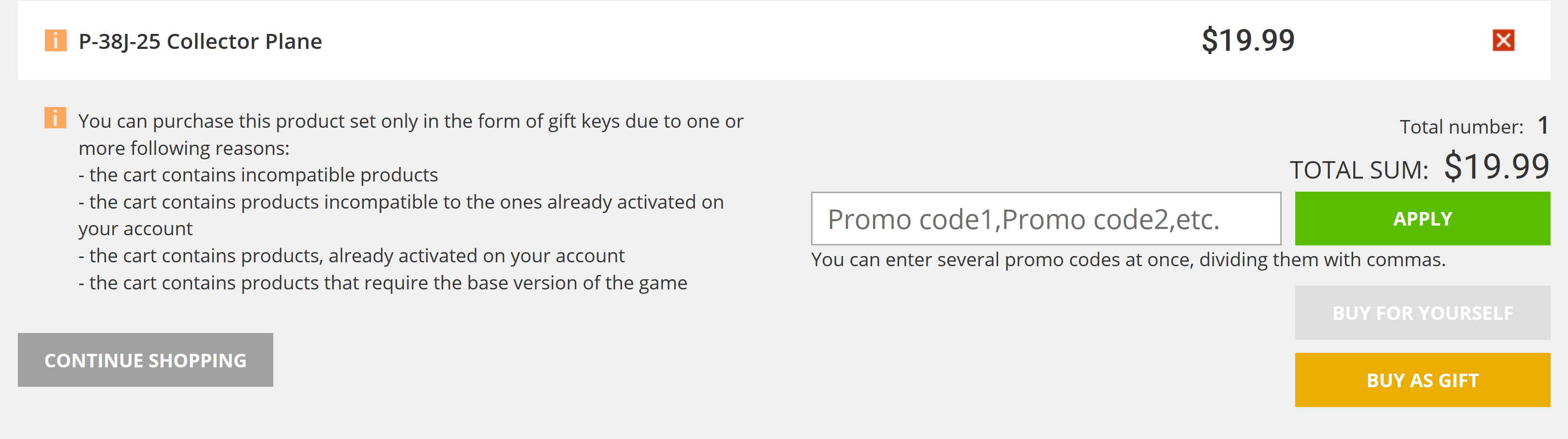The height and width of the screenshot is (439, 1568).
Task: Choose the BUY AS GIFT button
Action: point(1422,380)
